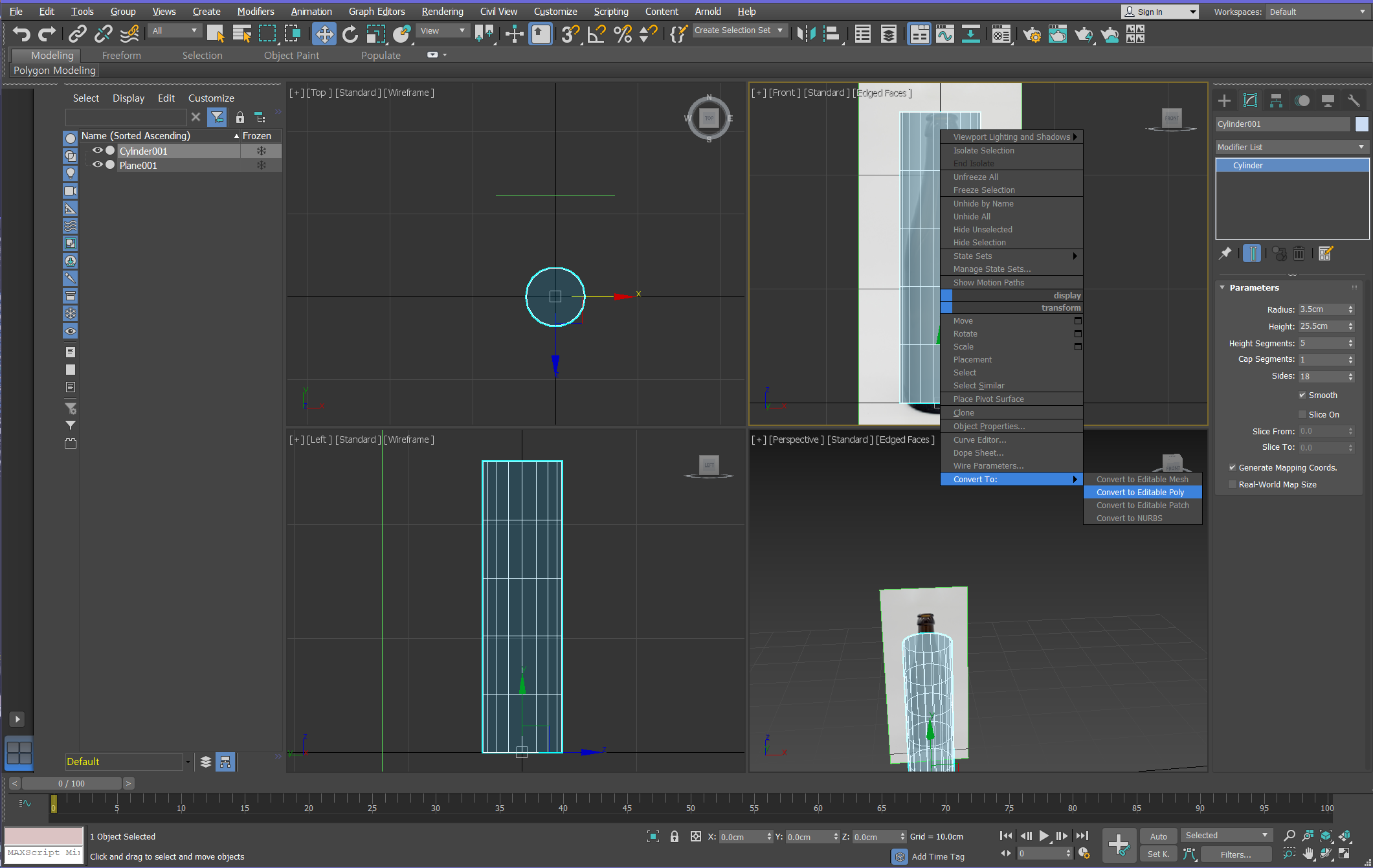
Task: Click the Play Animation button
Action: (1044, 836)
